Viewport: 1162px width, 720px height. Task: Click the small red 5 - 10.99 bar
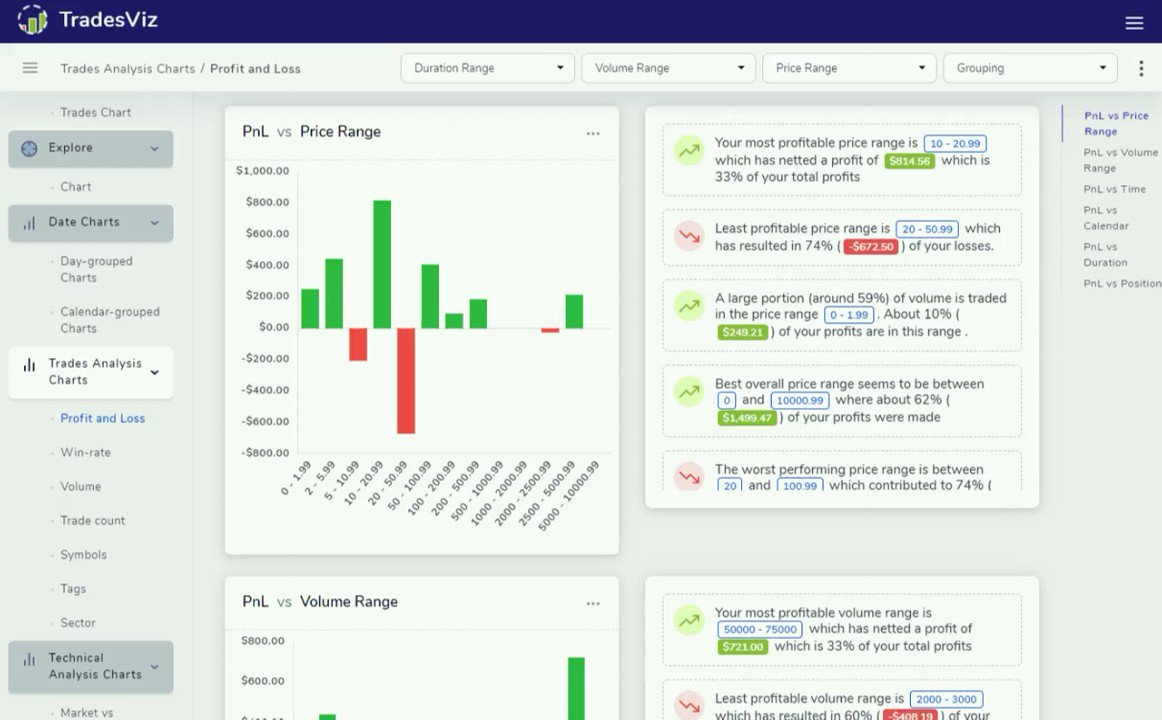tap(358, 344)
